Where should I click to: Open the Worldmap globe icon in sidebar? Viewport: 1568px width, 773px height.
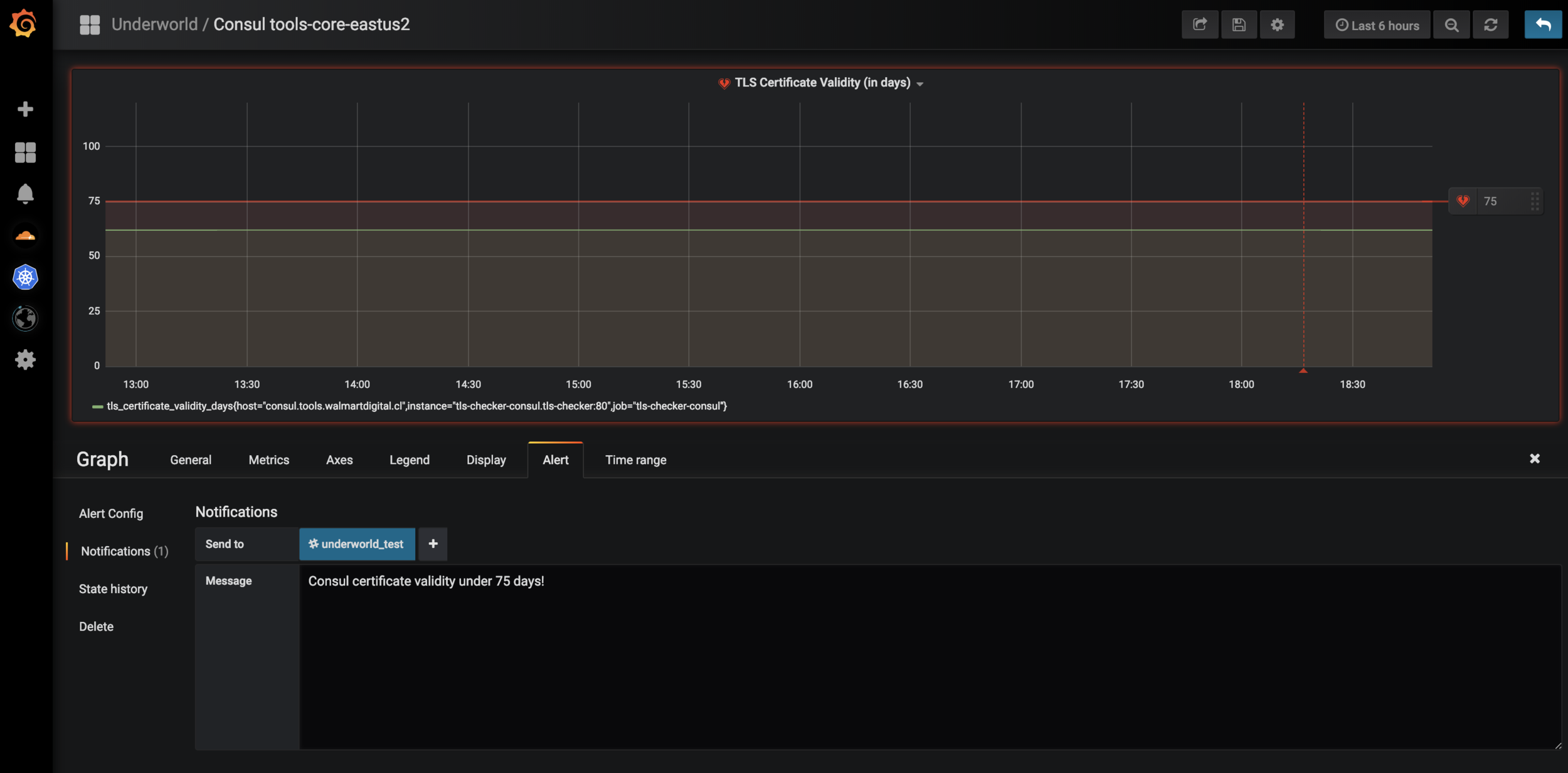[25, 318]
